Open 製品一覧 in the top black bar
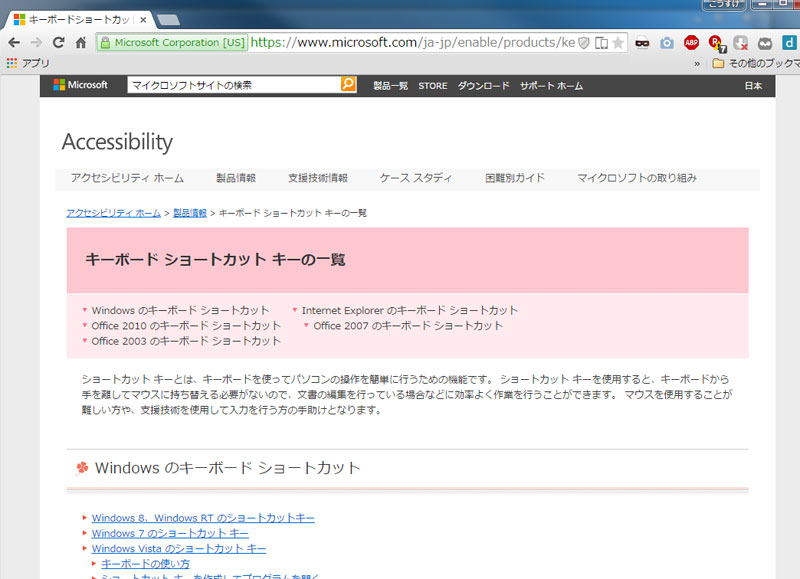800x579 pixels. 390,86
